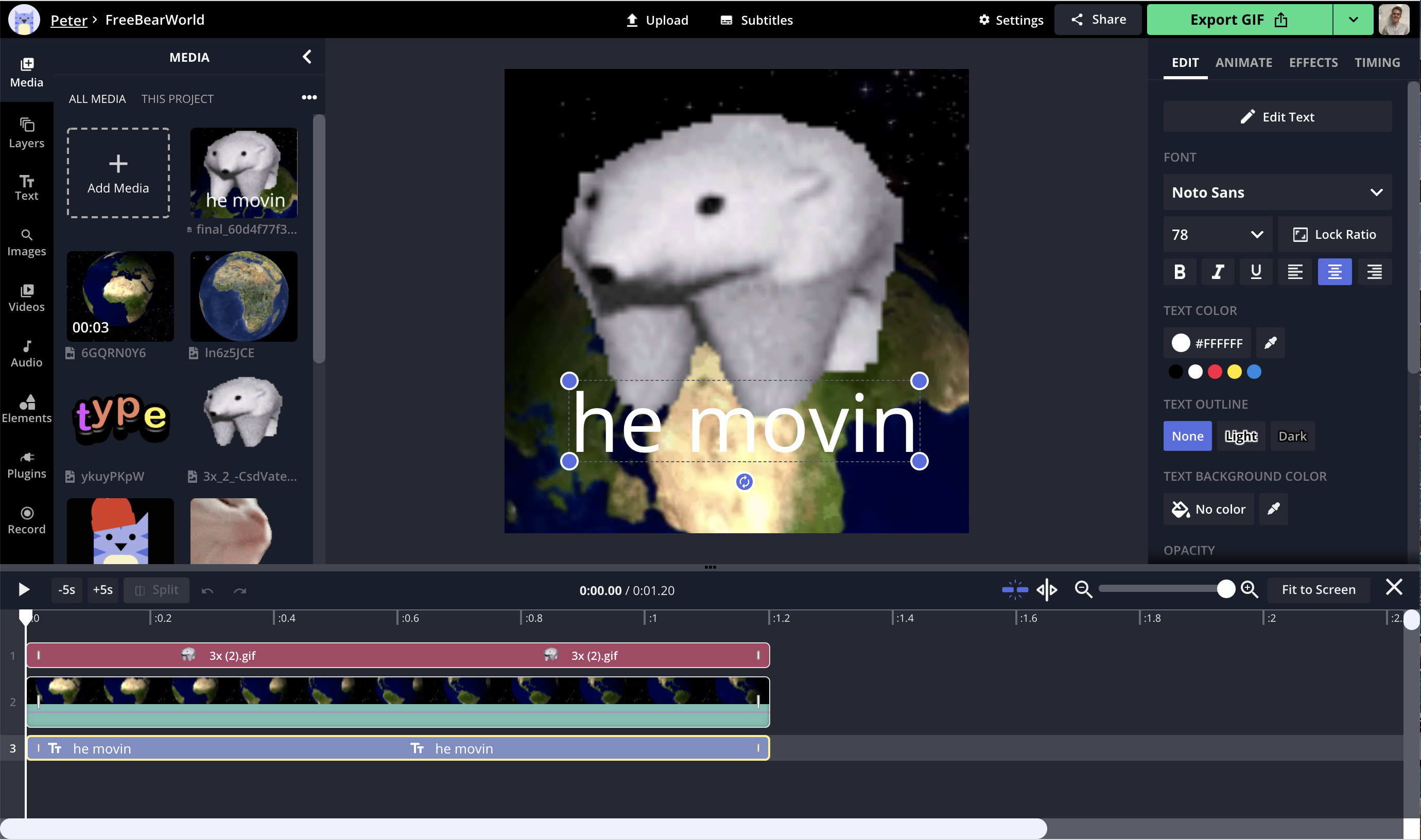1421x840 pixels.
Task: Set text outline to Light
Action: tap(1241, 436)
